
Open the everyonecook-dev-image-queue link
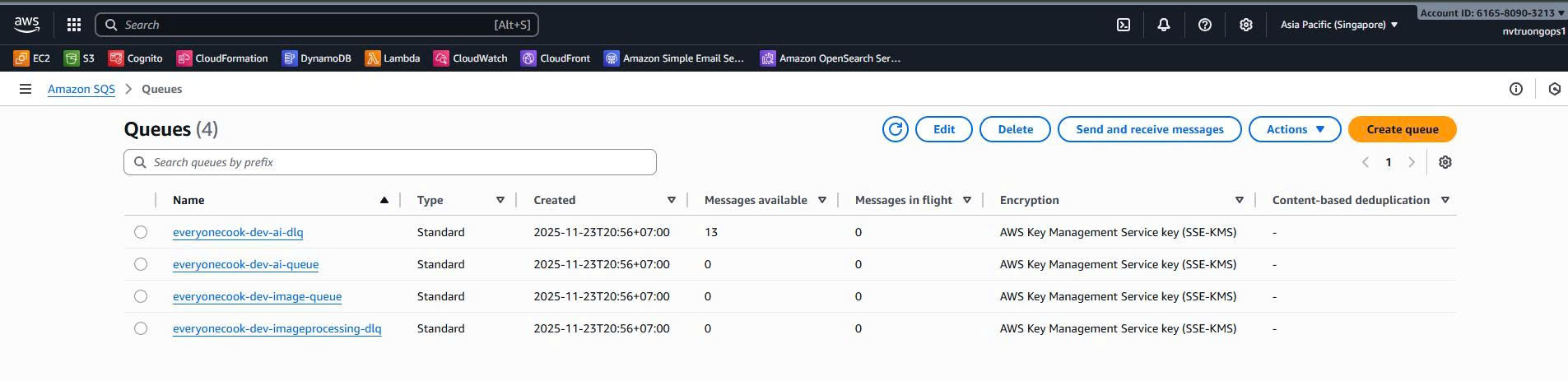[x=257, y=296]
